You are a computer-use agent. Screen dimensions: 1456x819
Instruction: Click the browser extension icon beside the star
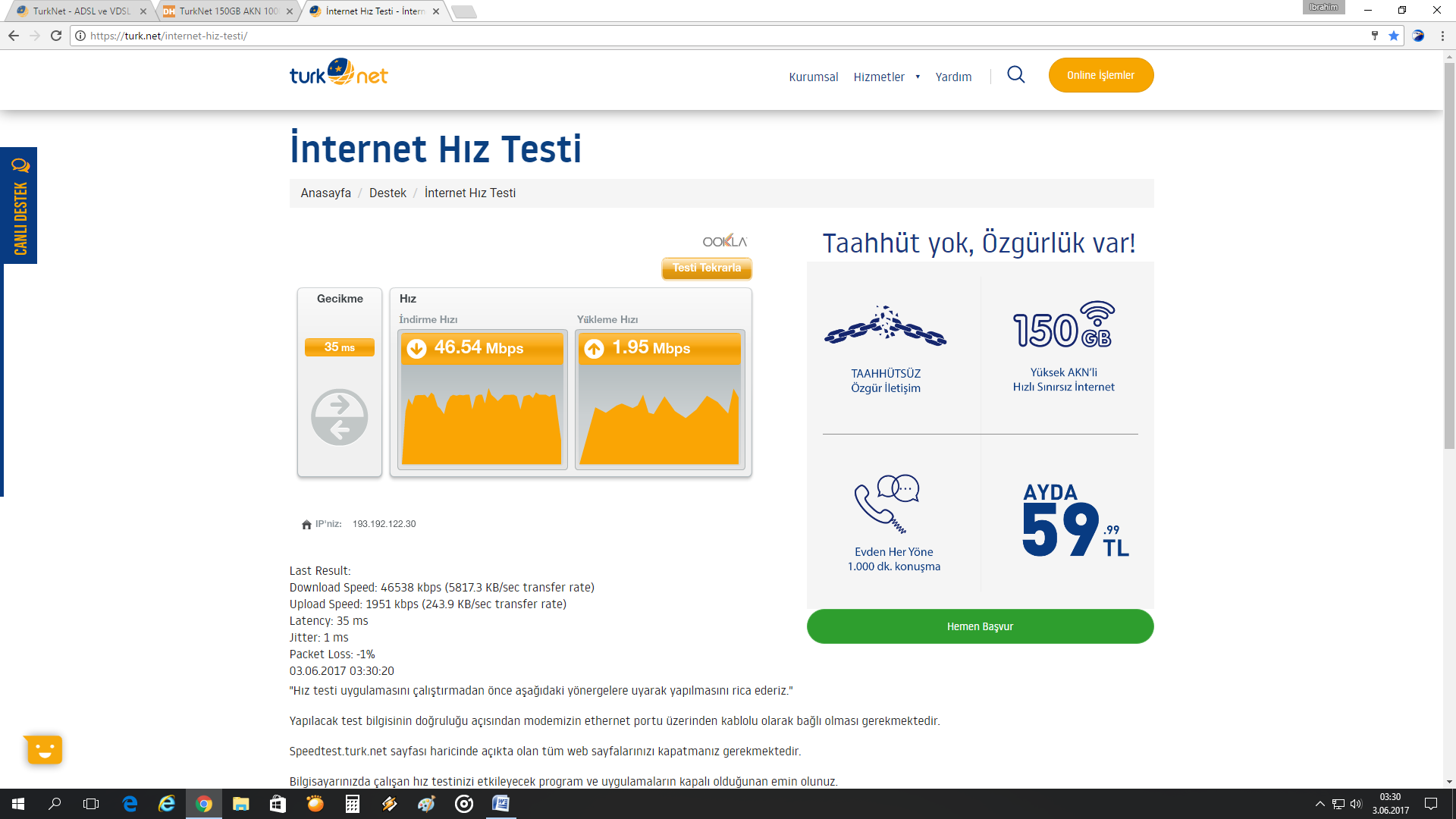tap(1418, 36)
